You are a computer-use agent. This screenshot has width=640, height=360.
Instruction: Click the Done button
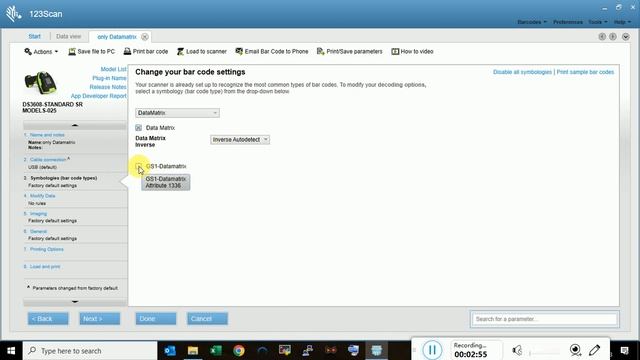tap(156, 319)
